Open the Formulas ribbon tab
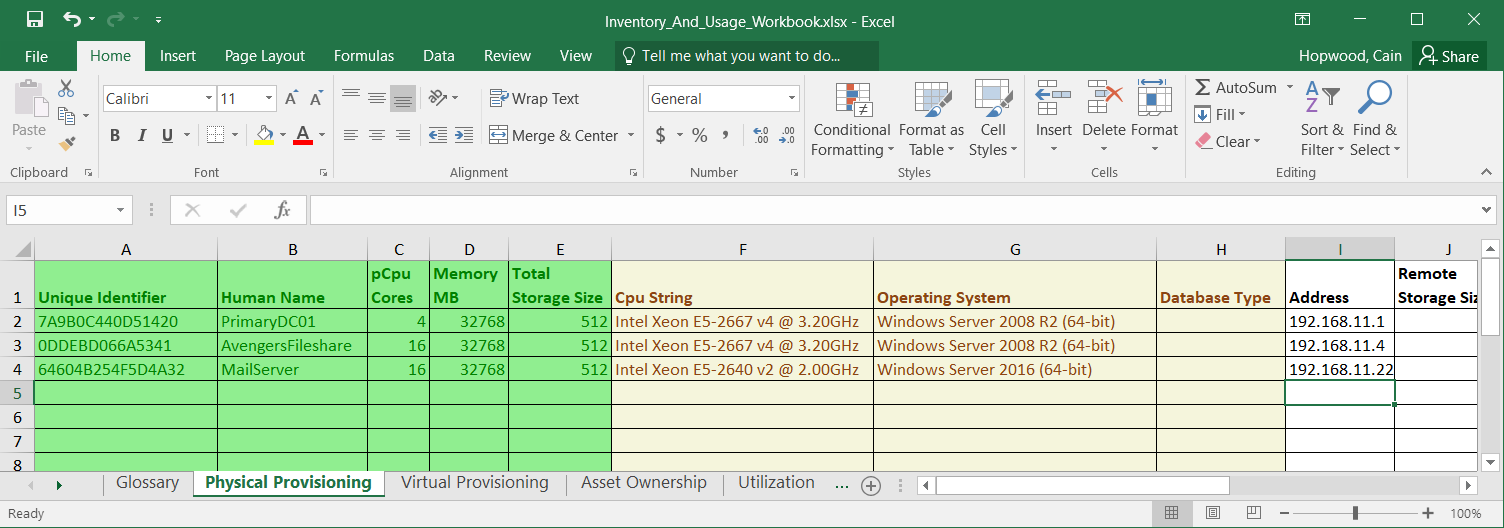 click(364, 56)
